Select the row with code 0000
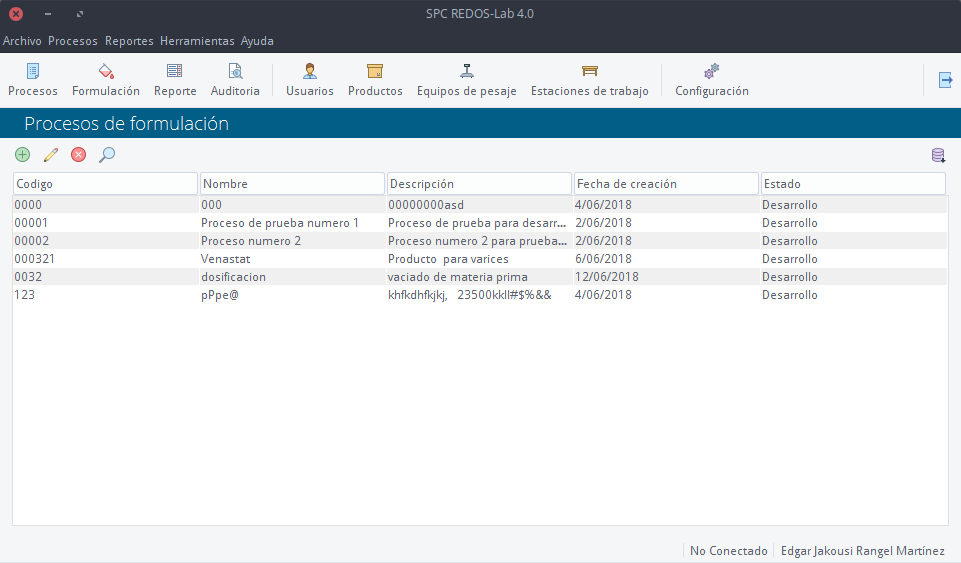Viewport: 961px width, 563px height. pos(480,205)
